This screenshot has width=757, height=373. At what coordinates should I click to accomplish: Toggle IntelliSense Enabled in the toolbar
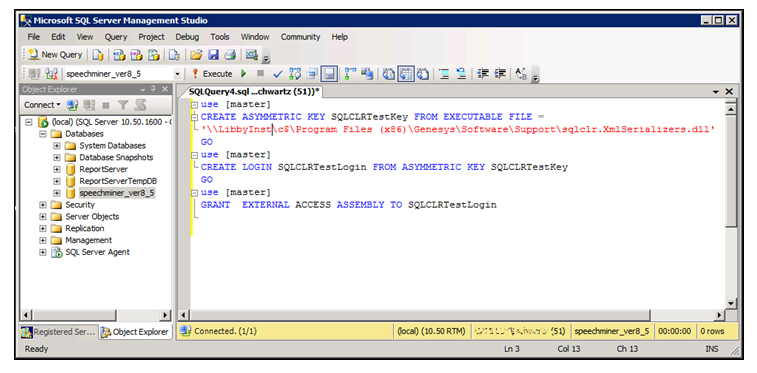point(329,74)
